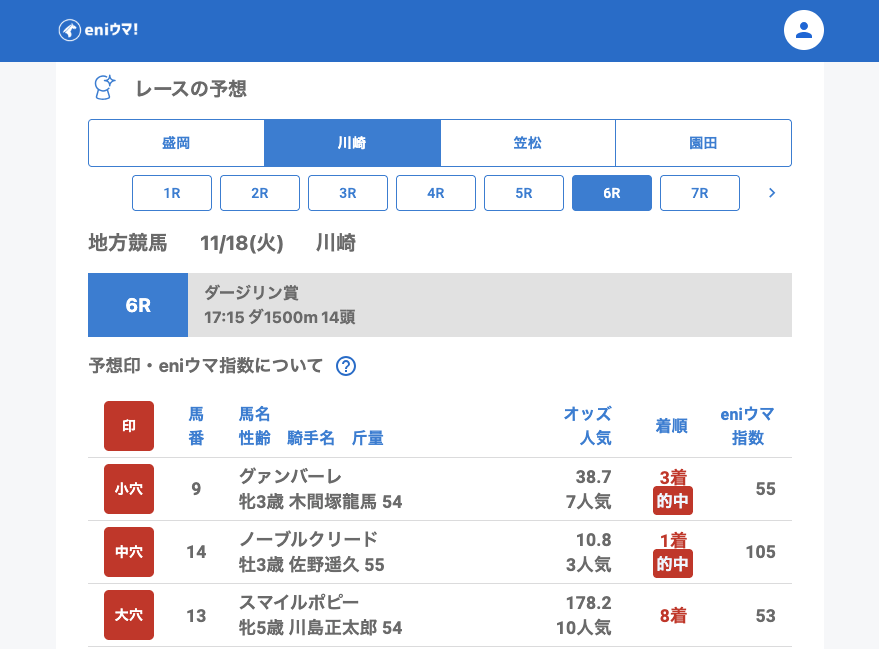The height and width of the screenshot is (649, 879).
Task: Click the red 印 column header badge
Action: (x=129, y=426)
